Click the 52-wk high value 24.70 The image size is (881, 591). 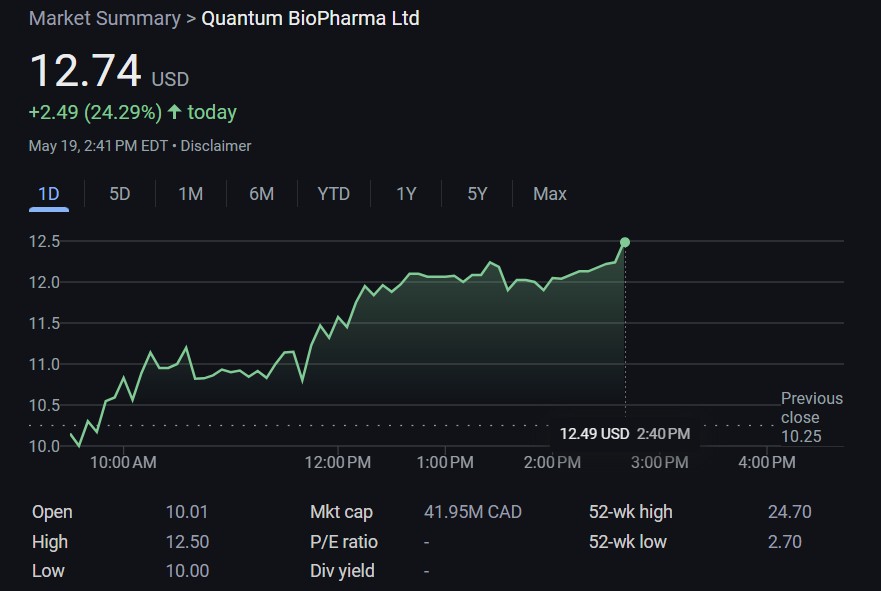(789, 512)
